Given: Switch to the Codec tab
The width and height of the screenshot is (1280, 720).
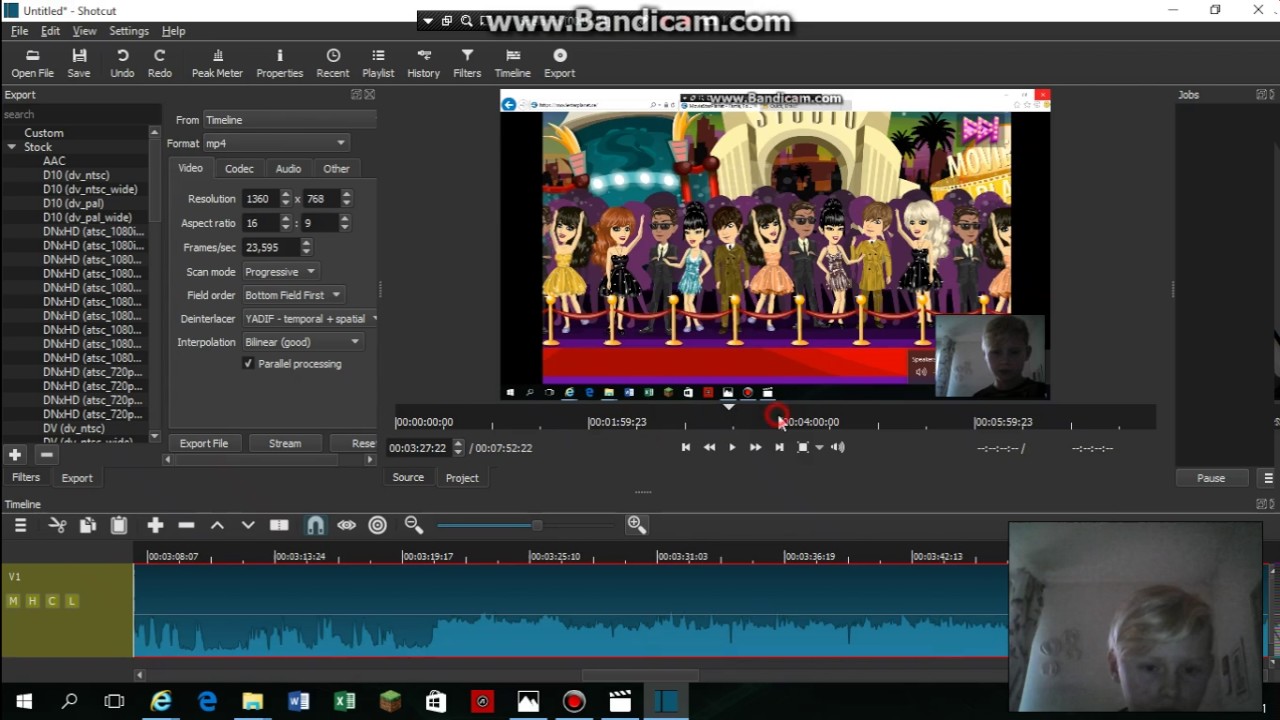Looking at the screenshot, I should pyautogui.click(x=239, y=169).
